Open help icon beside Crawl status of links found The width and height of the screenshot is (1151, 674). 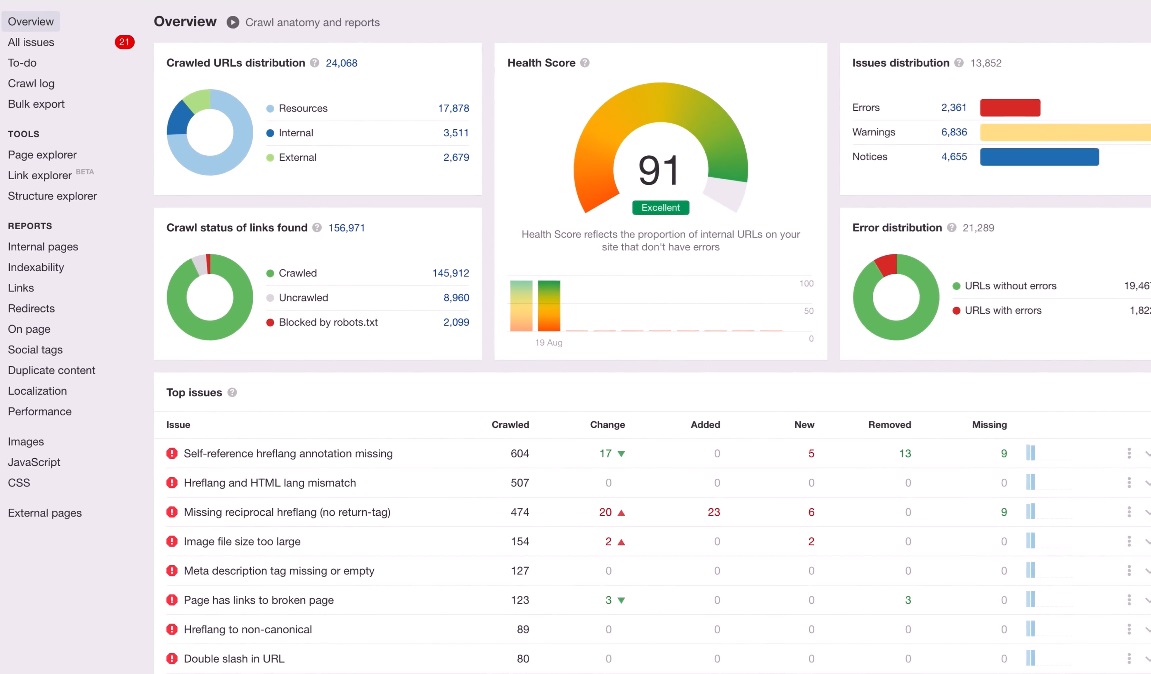[317, 228]
